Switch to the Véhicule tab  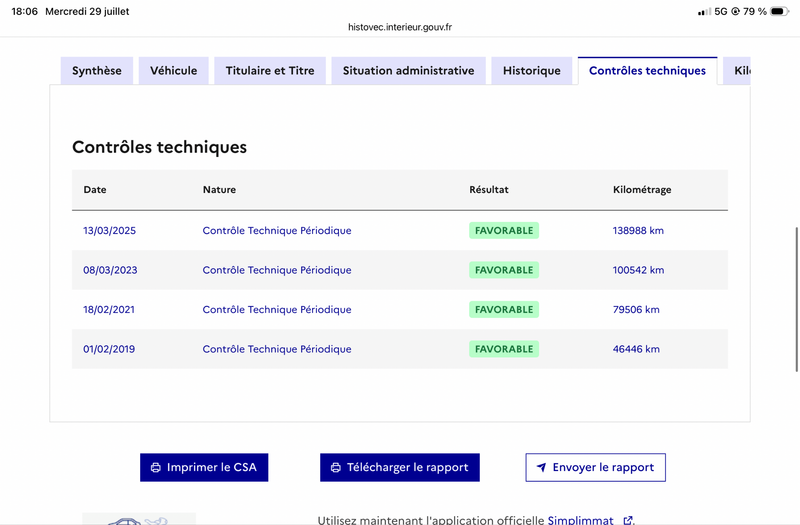pyautogui.click(x=173, y=70)
